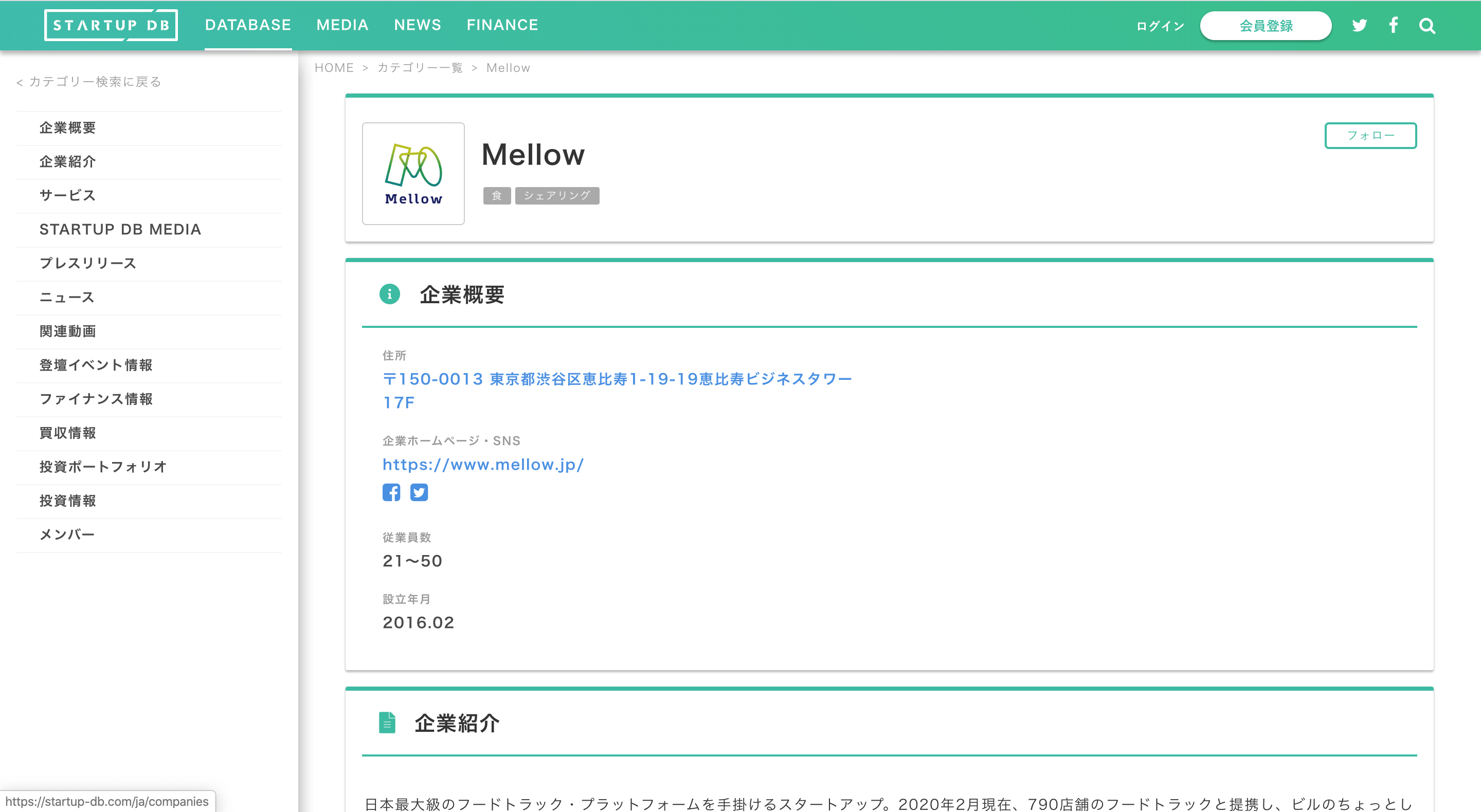Screen dimensions: 1481x812
Task: Go to HOME via breadcrumb
Action: click(334, 67)
